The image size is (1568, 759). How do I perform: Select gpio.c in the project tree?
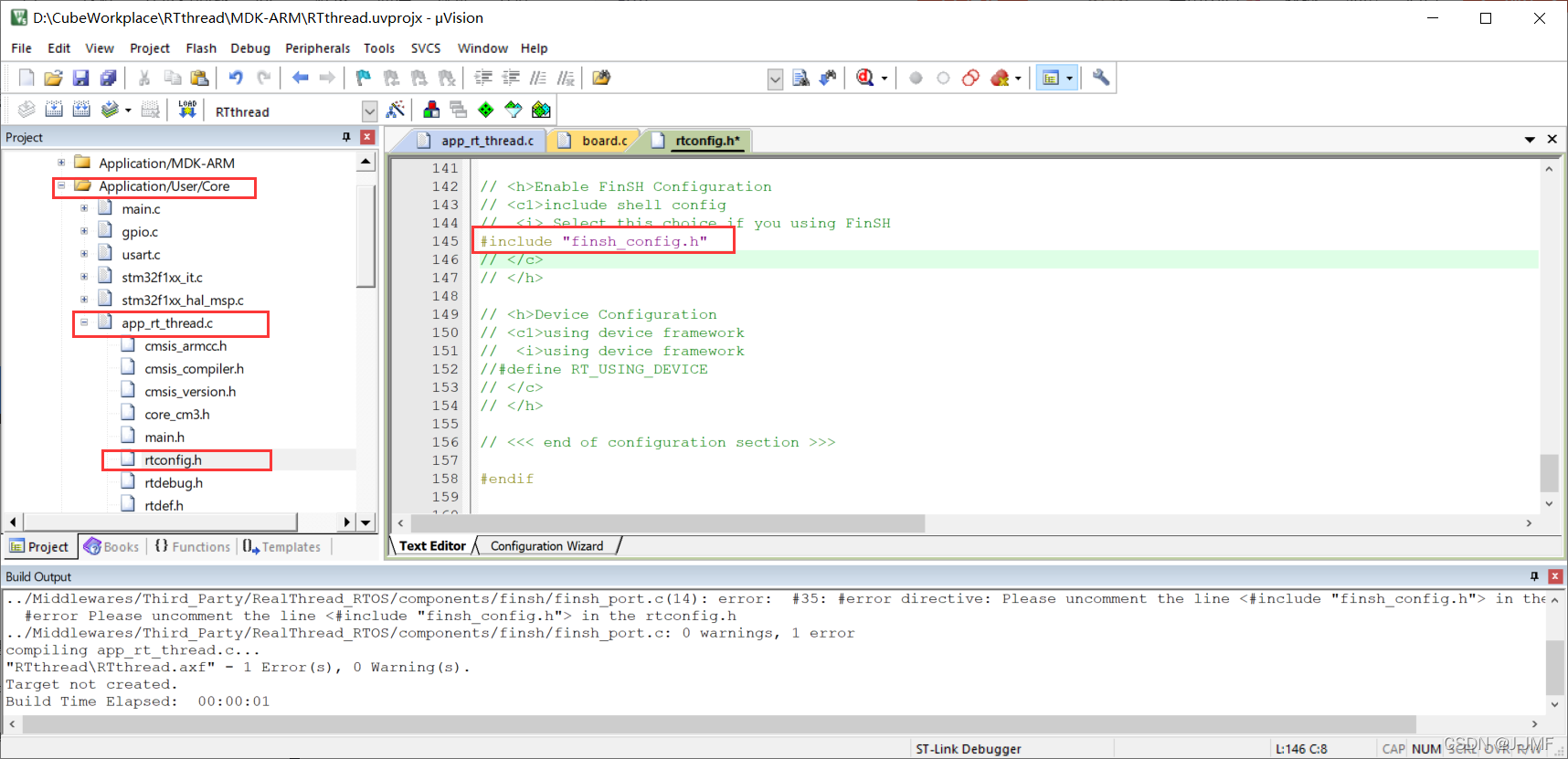tap(140, 231)
